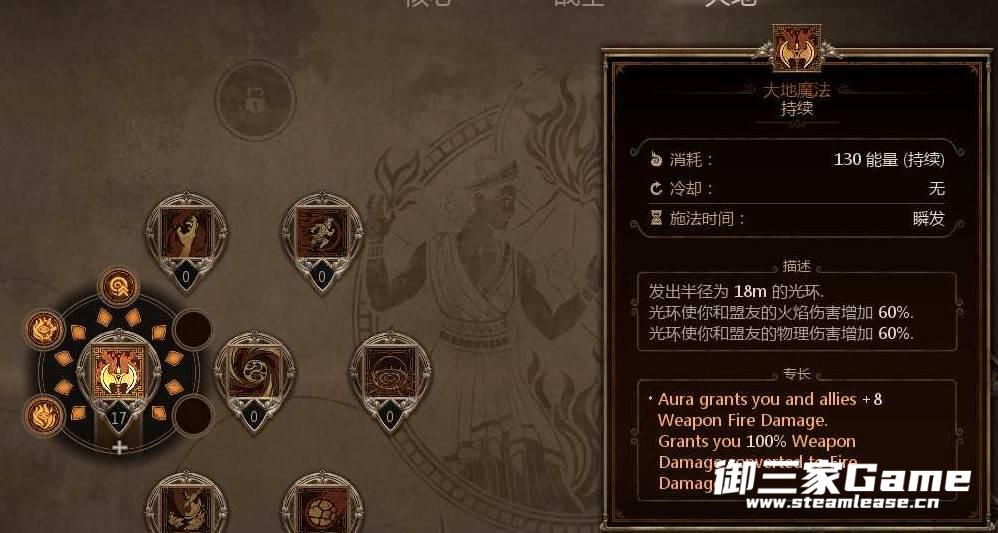
Task: Select the running figure skill icon
Action: tap(322, 234)
